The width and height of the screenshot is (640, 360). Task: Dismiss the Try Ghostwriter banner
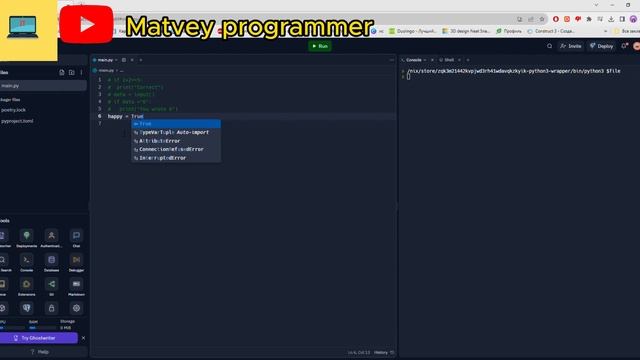click(x=83, y=338)
